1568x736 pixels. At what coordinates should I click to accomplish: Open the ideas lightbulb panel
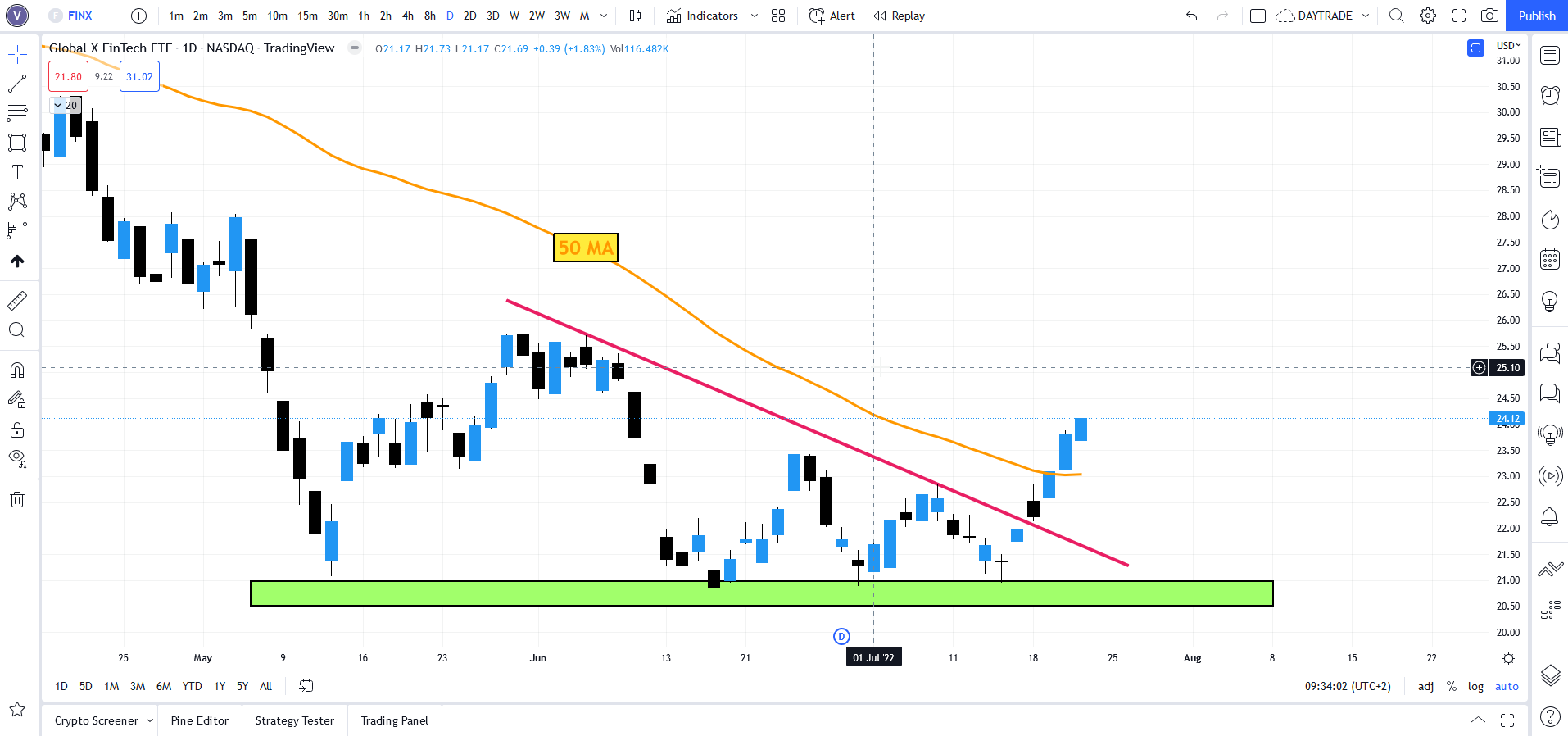pos(1550,301)
